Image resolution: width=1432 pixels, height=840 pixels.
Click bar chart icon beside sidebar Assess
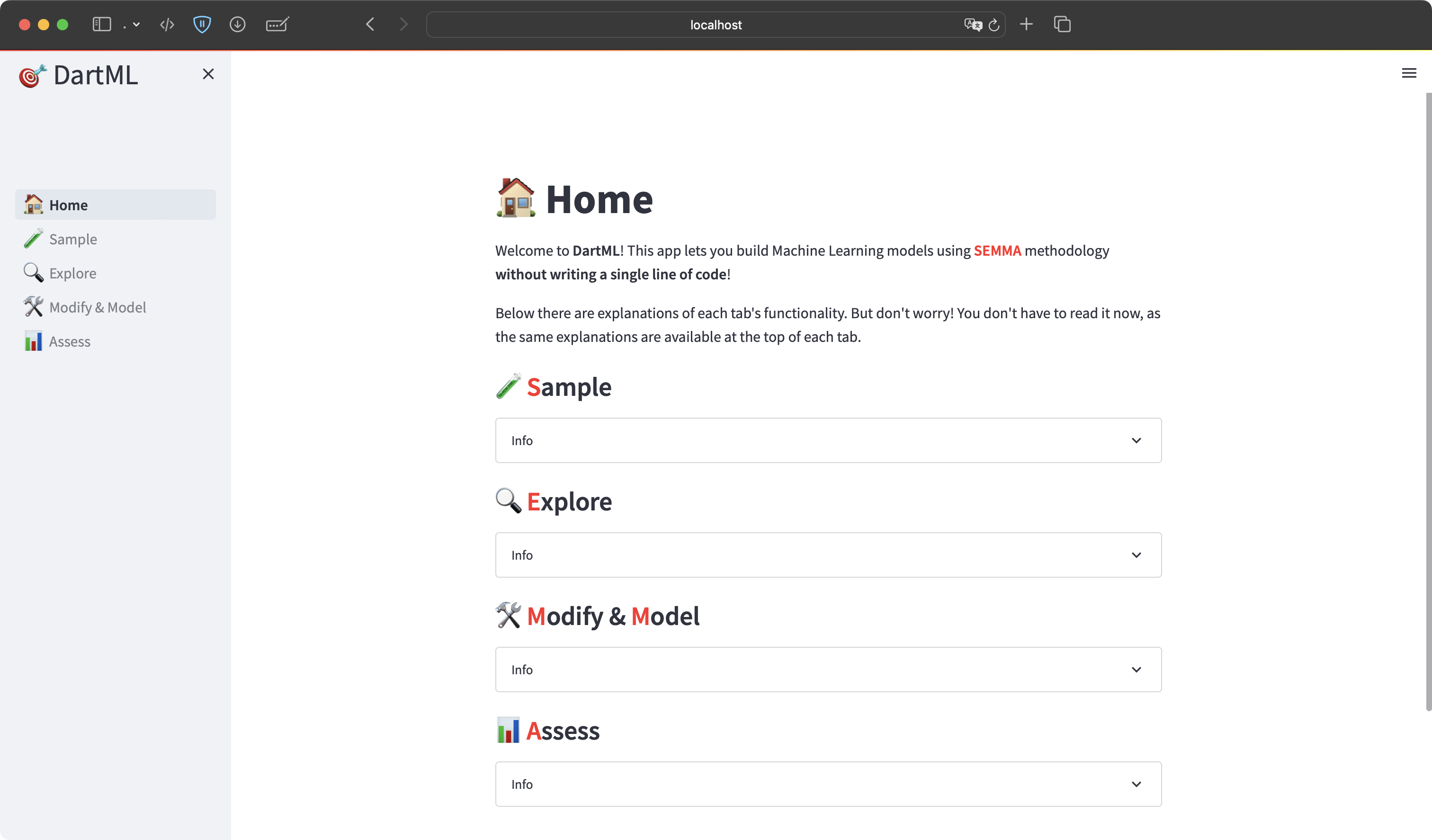(x=33, y=340)
